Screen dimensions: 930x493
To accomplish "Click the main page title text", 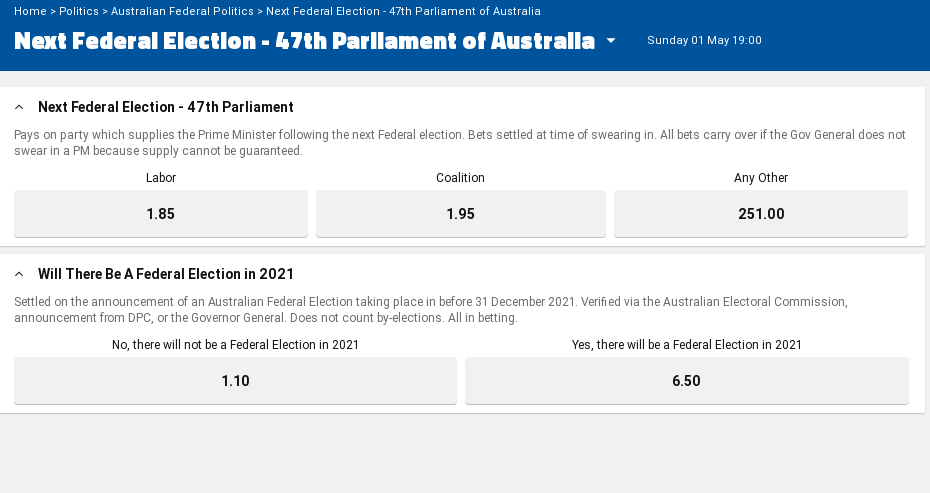I will click(x=305, y=41).
